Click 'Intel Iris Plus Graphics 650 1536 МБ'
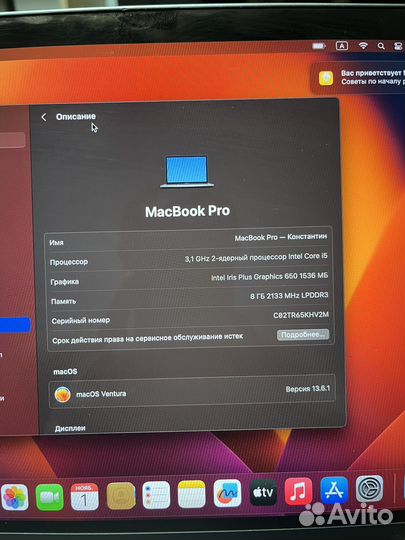The width and height of the screenshot is (405, 540). [x=269, y=277]
